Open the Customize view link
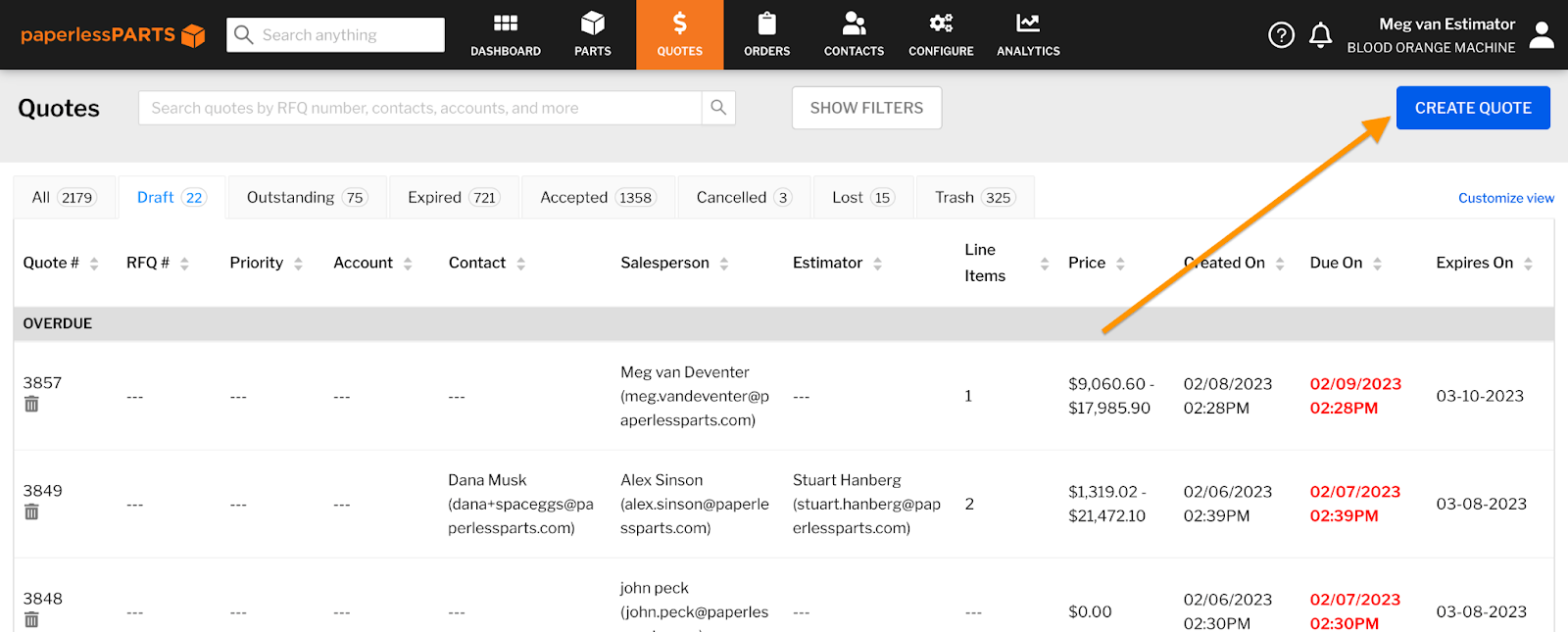1568x632 pixels. tap(1505, 198)
